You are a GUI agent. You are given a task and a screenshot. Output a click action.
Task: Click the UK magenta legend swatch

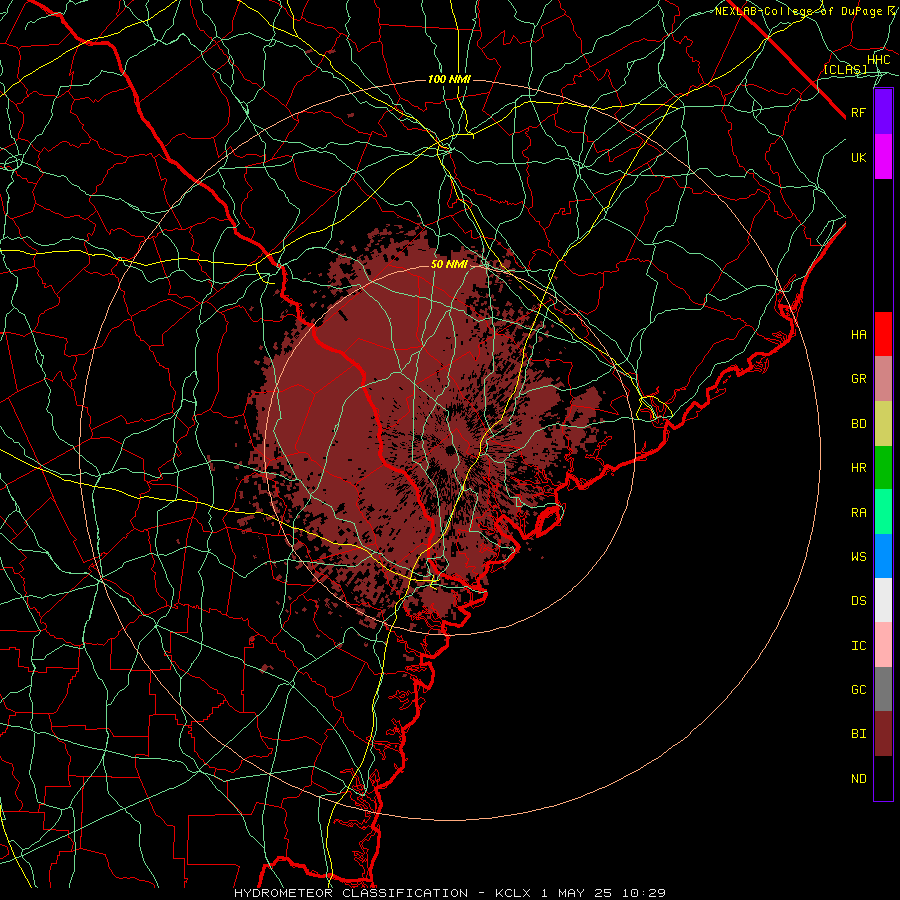[x=883, y=157]
